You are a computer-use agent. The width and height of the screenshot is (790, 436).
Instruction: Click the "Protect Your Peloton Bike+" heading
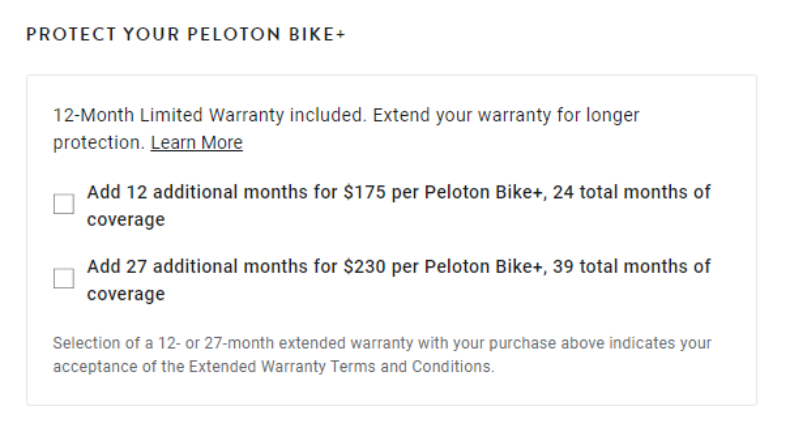(x=185, y=35)
